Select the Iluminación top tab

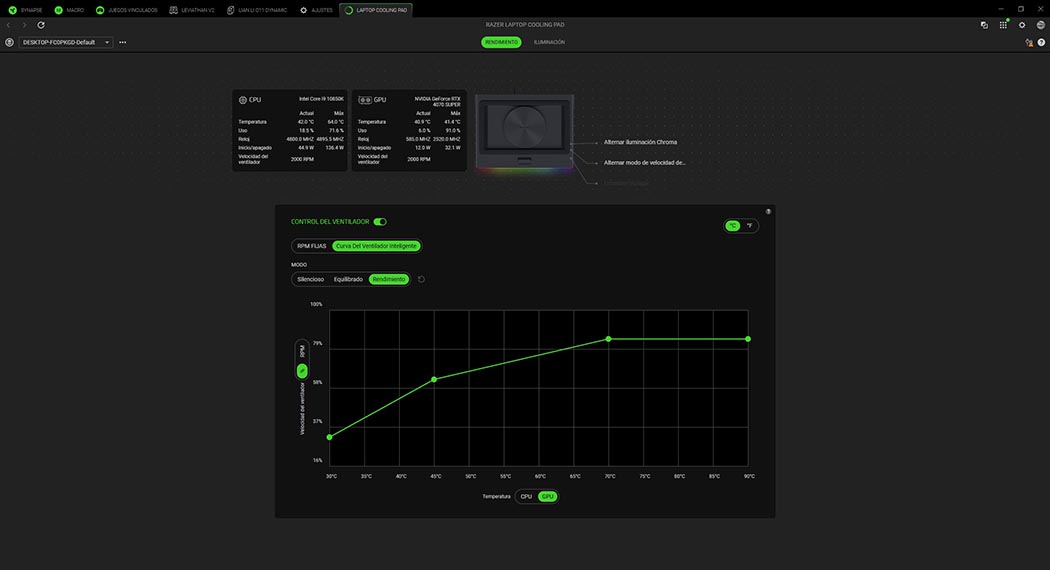click(549, 42)
